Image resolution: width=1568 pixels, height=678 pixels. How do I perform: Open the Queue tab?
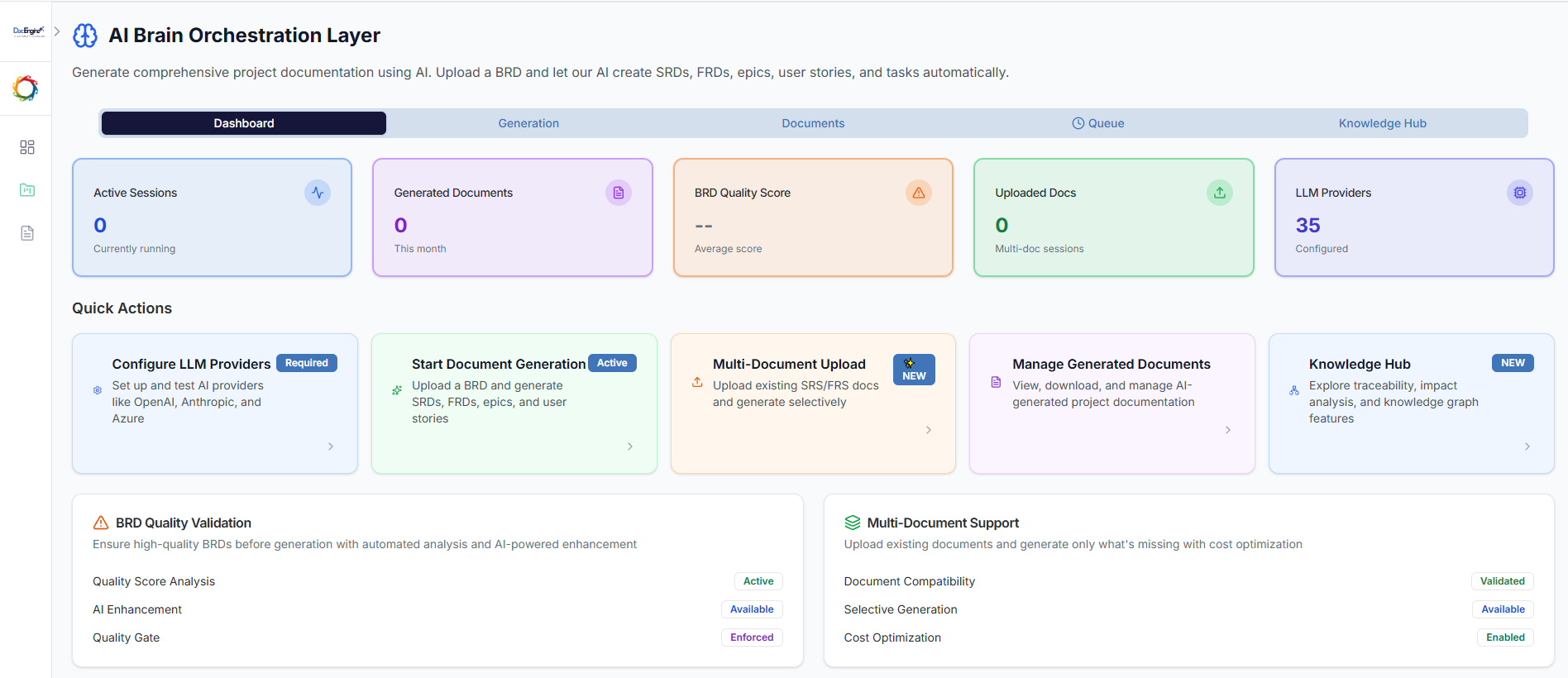coord(1098,123)
